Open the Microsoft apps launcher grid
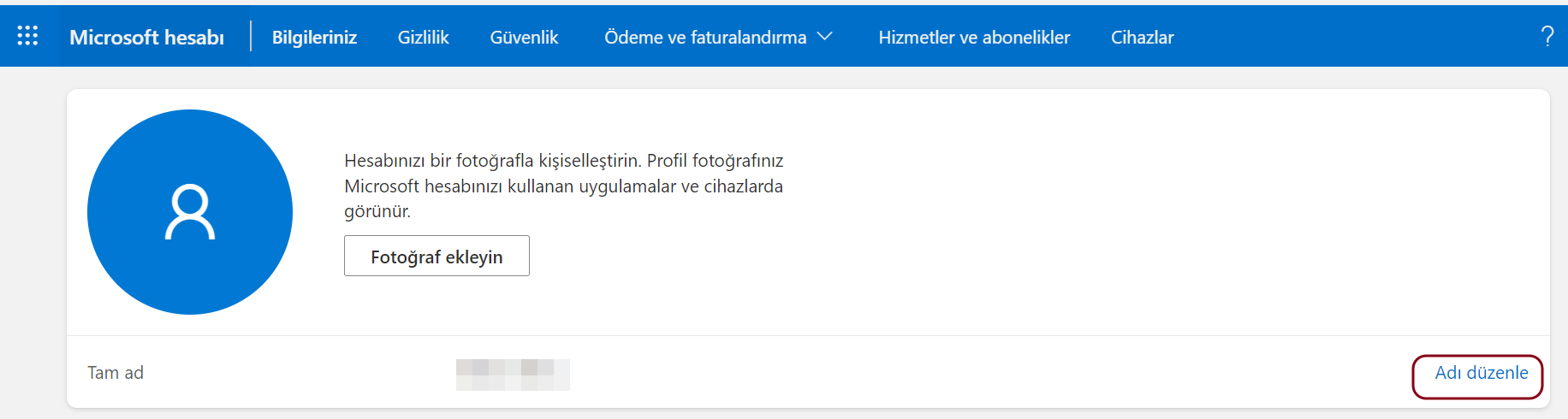The image size is (1568, 419). 27,36
